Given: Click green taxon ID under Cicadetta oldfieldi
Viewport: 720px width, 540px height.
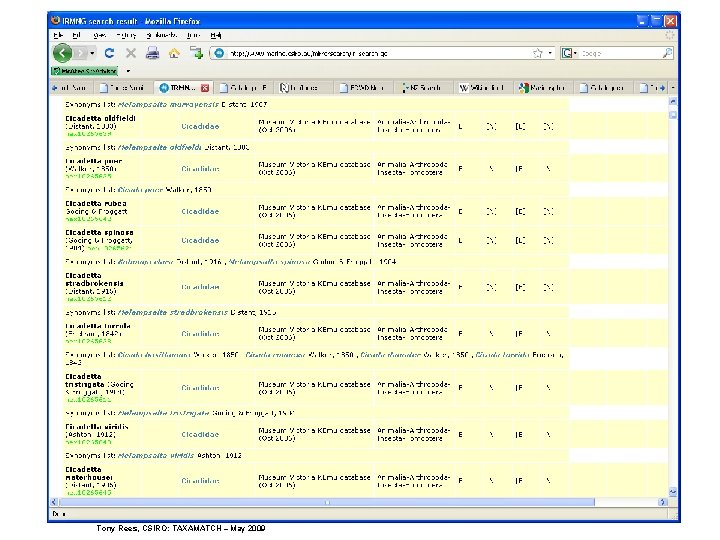Looking at the screenshot, I should (89, 134).
